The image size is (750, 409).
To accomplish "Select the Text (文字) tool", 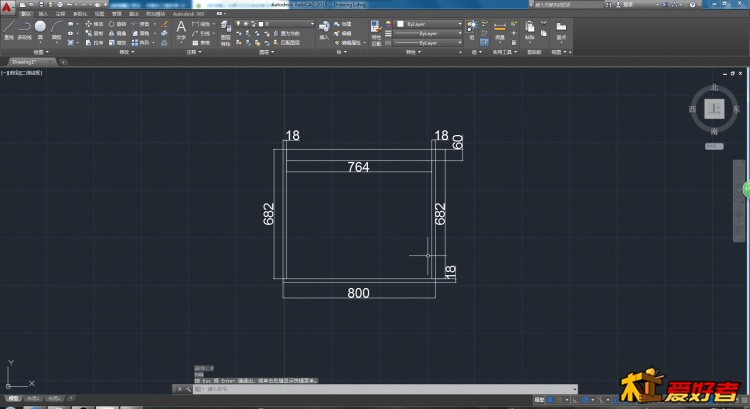I will tap(181, 30).
